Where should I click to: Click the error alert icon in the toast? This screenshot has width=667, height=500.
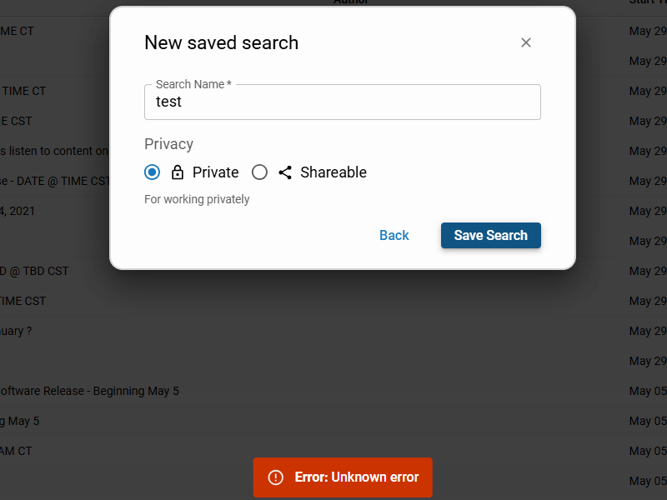[x=276, y=477]
